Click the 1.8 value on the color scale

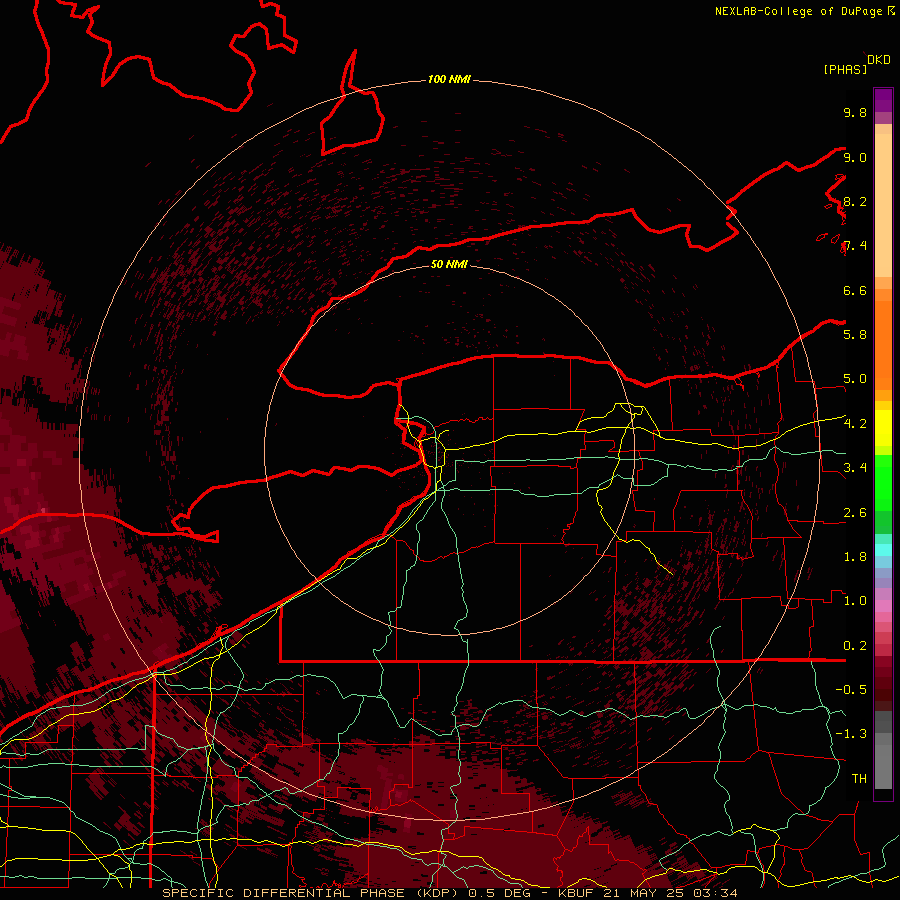coord(855,557)
